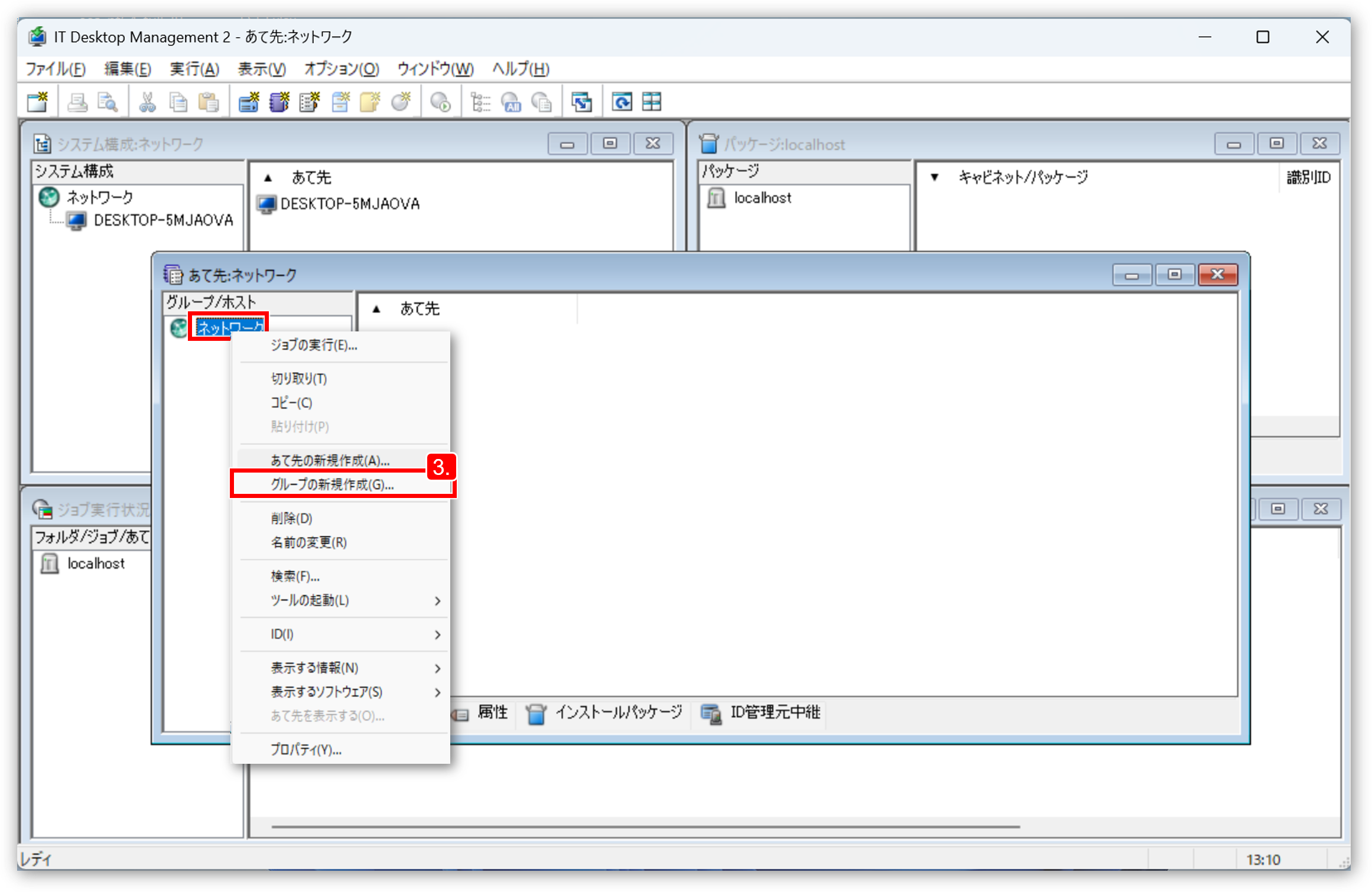Click the refresh window toolbar icon
The height and width of the screenshot is (892, 1372).
[622, 102]
